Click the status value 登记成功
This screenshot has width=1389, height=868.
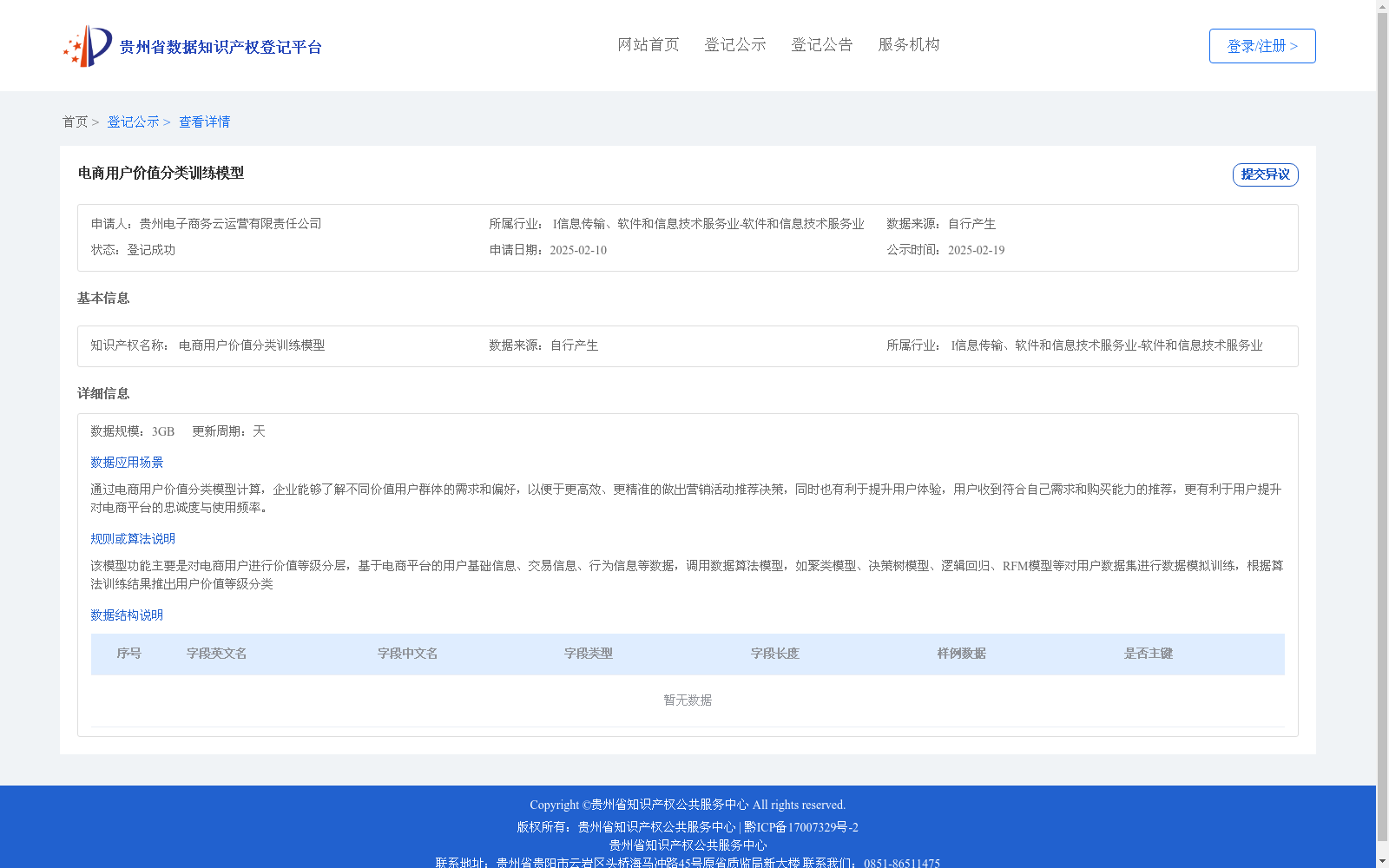[151, 250]
